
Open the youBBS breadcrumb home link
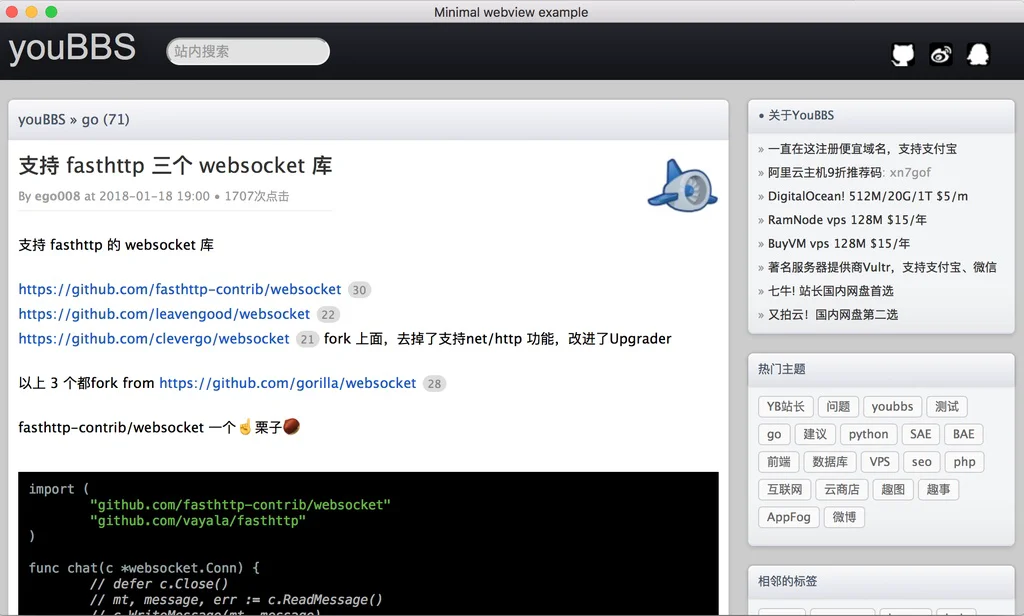(41, 120)
